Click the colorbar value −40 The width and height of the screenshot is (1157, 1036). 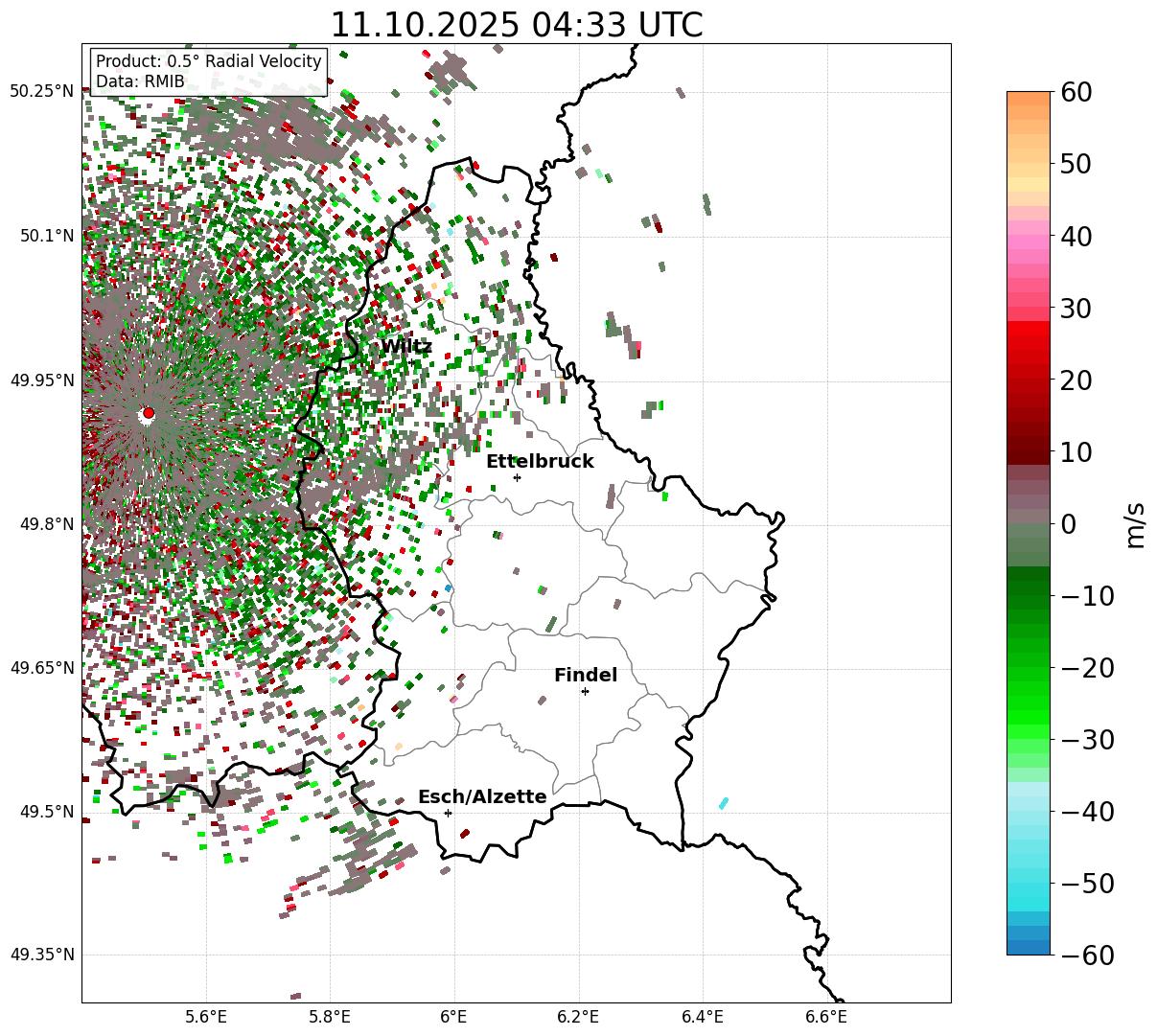pos(1087,811)
